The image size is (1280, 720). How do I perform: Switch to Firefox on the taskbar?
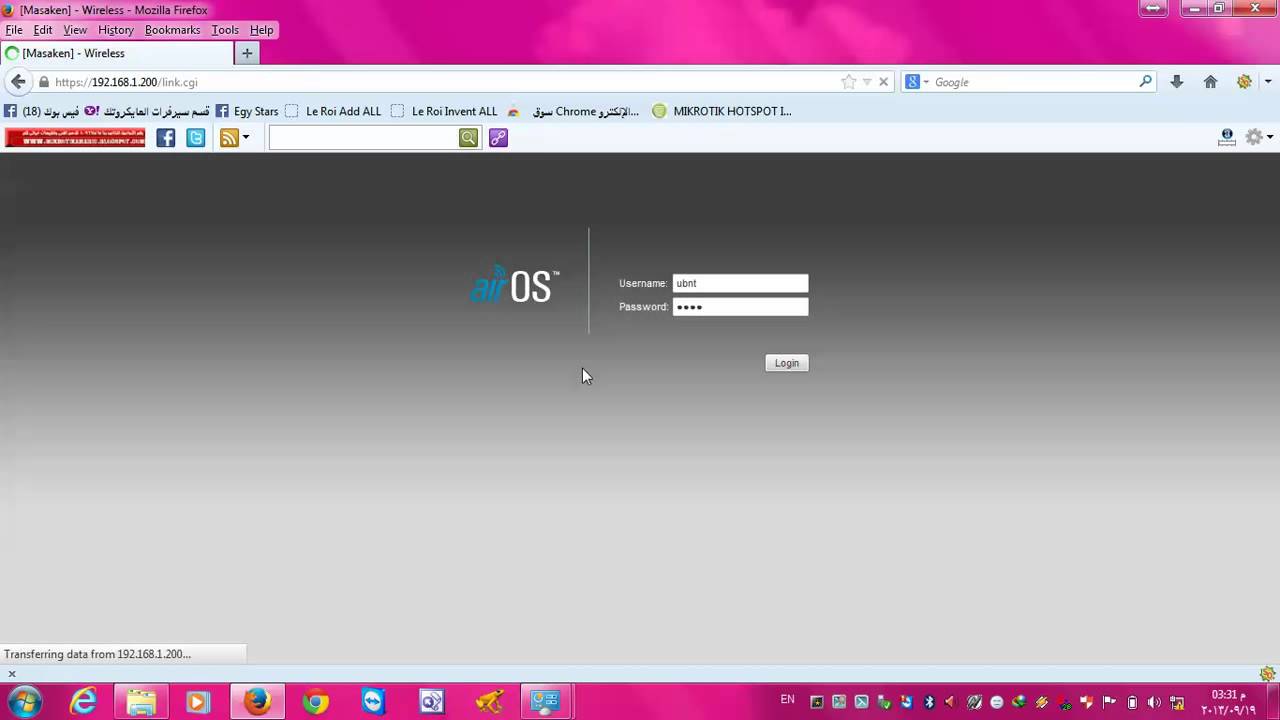[257, 702]
